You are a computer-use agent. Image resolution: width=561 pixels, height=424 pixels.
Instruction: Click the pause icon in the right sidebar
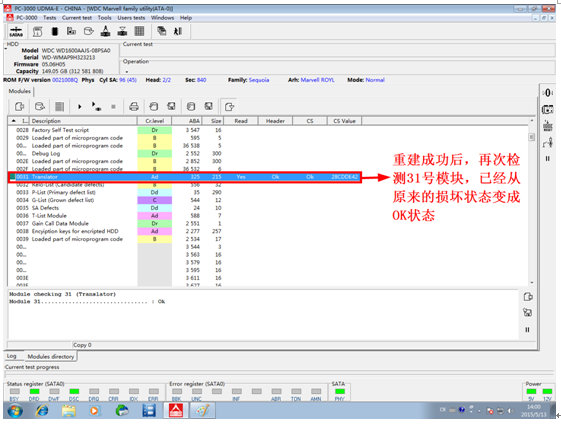tap(547, 159)
